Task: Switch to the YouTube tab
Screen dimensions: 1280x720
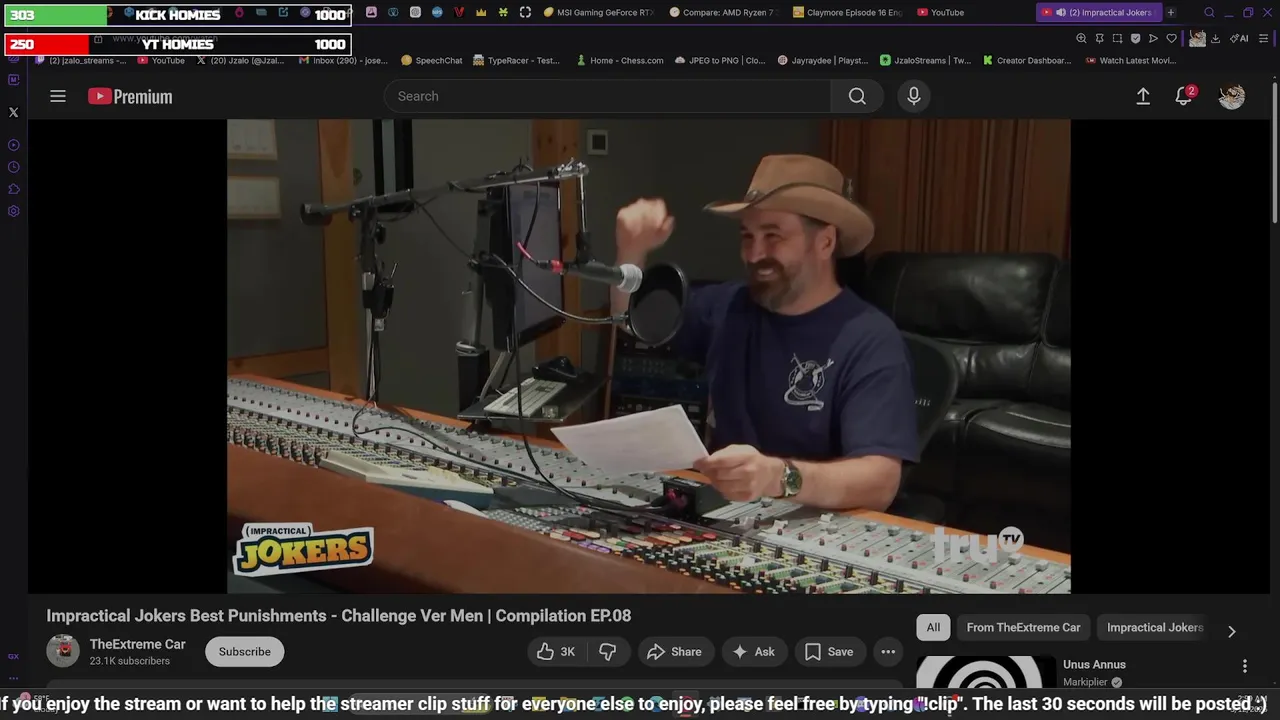Action: click(x=940, y=12)
